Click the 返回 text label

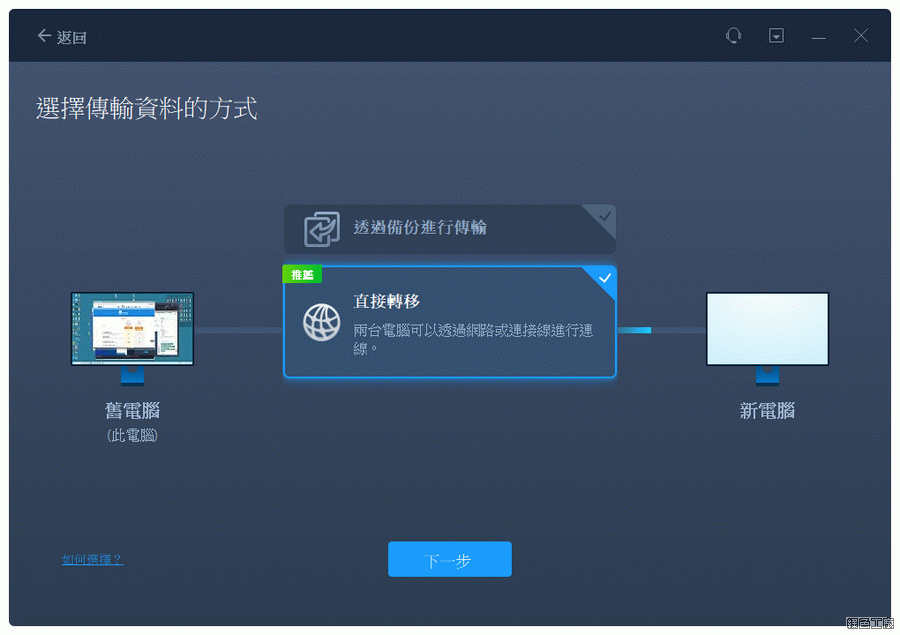(72, 37)
